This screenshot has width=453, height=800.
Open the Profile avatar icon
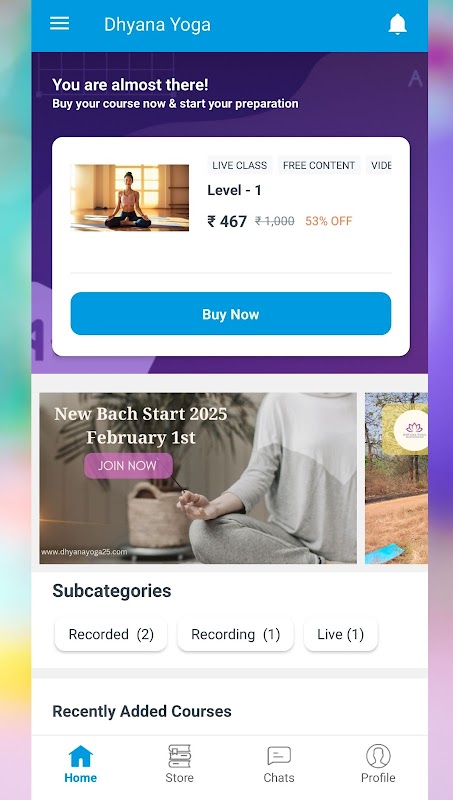[x=378, y=756]
